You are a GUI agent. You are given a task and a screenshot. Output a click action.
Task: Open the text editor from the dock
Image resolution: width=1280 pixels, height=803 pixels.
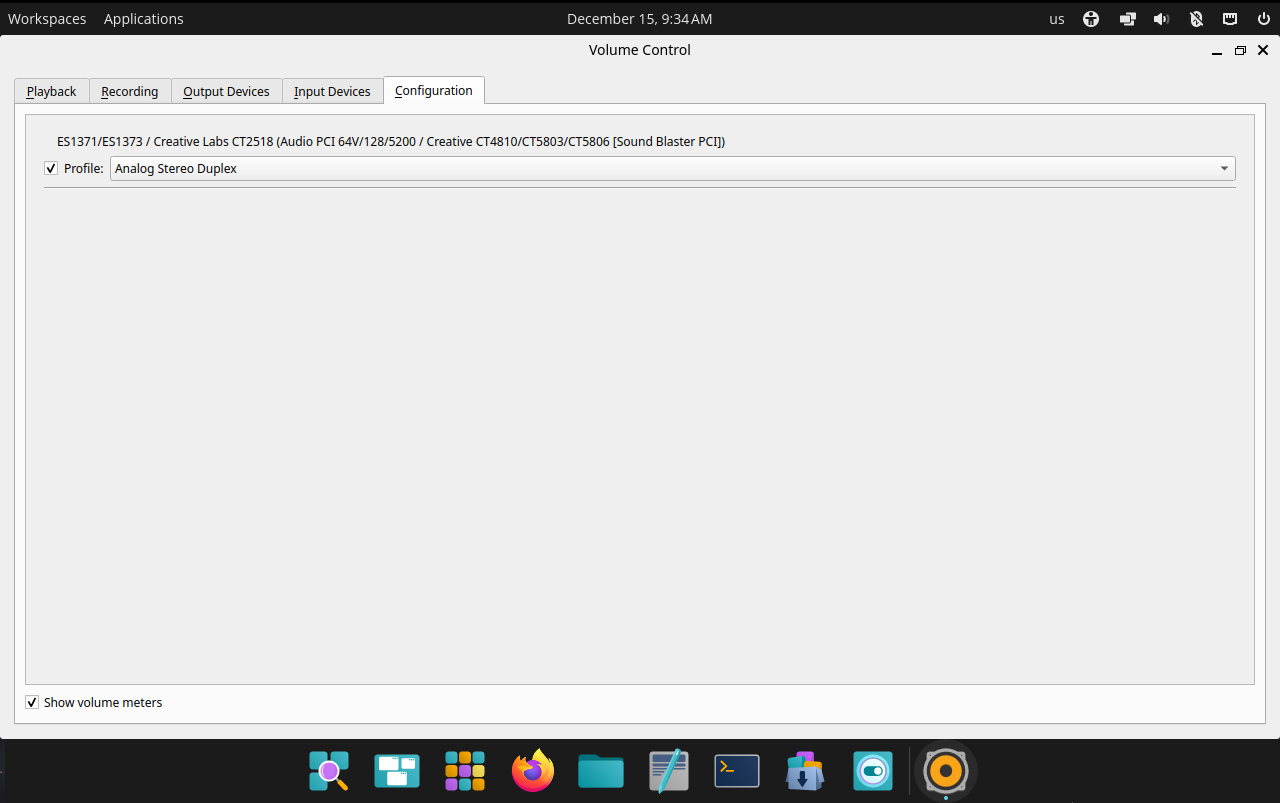coord(669,770)
